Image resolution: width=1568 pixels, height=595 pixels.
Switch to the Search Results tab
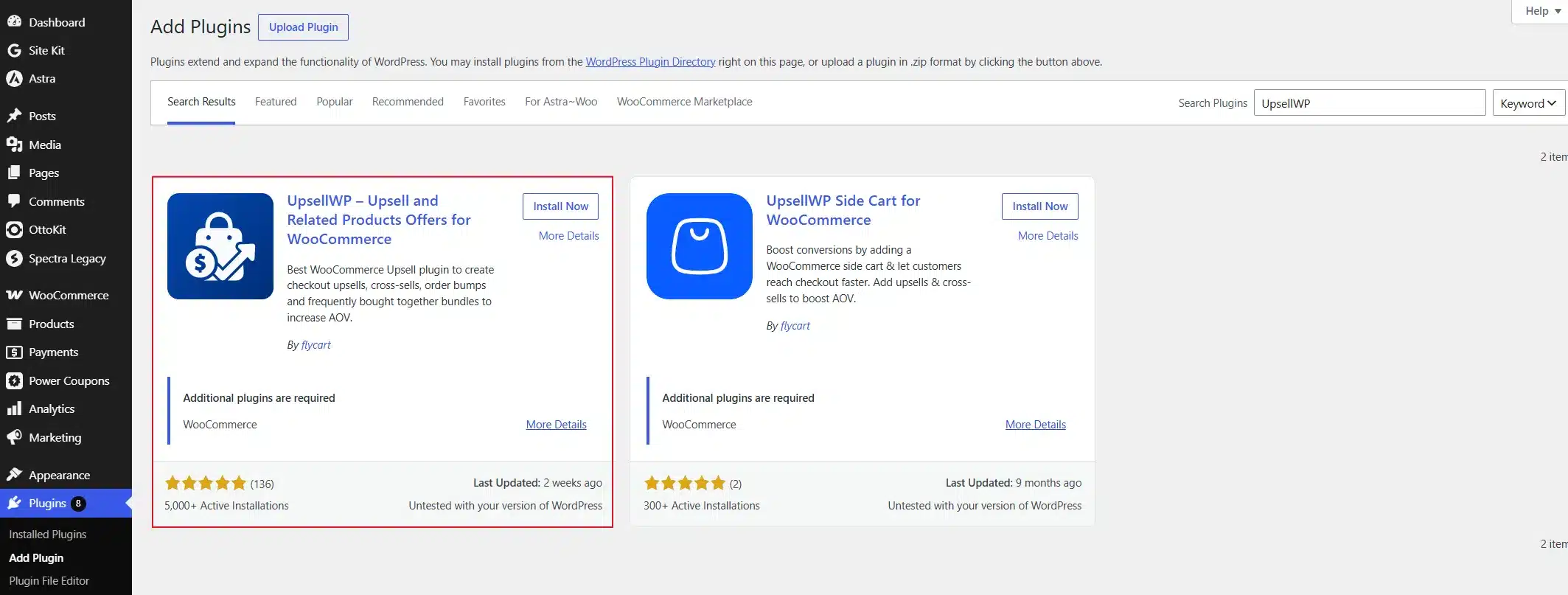click(x=201, y=102)
